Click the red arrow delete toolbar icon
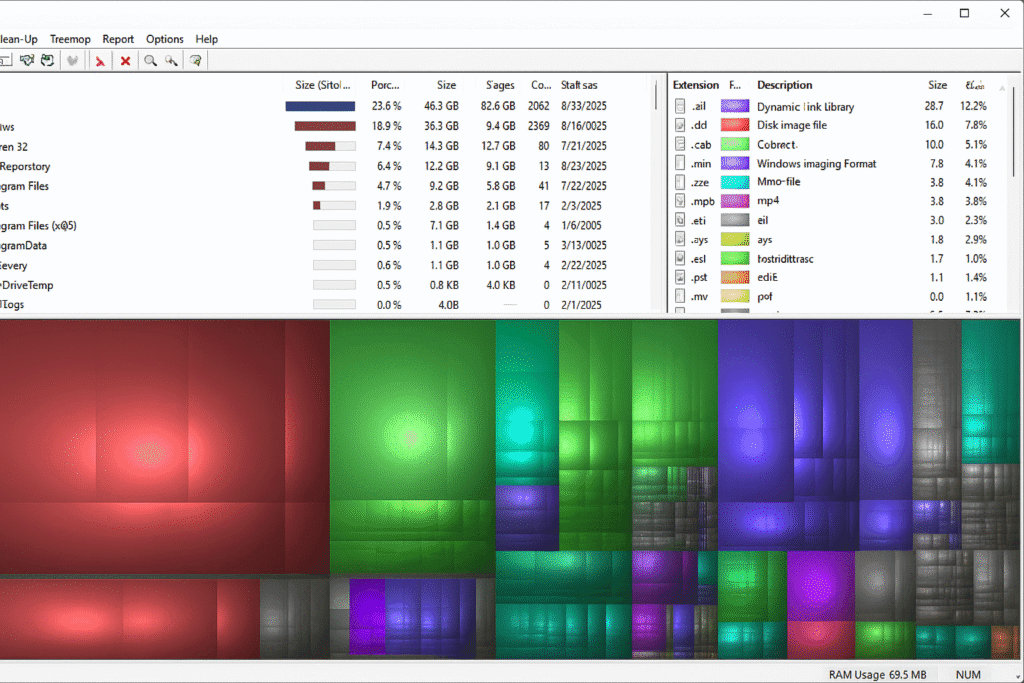Screen dimensions: 1024x683 tap(100, 61)
